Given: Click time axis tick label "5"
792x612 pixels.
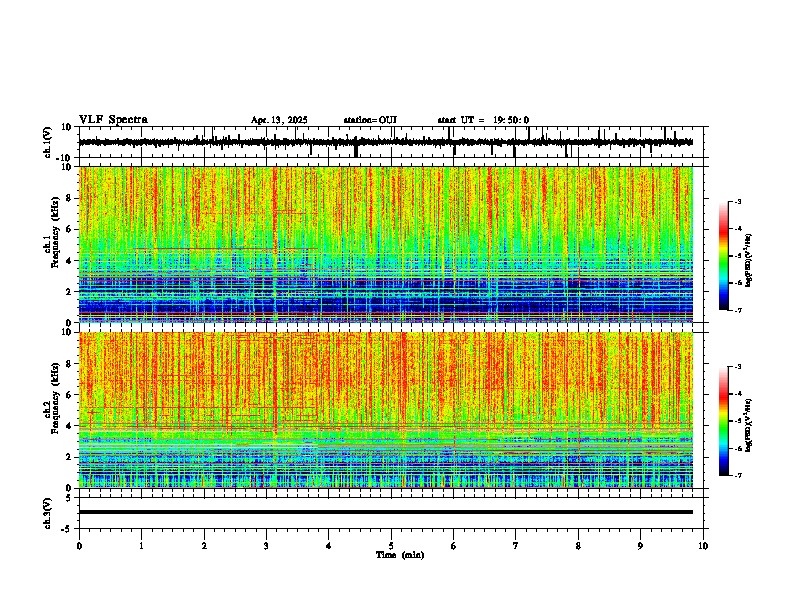Looking at the screenshot, I should (x=391, y=546).
